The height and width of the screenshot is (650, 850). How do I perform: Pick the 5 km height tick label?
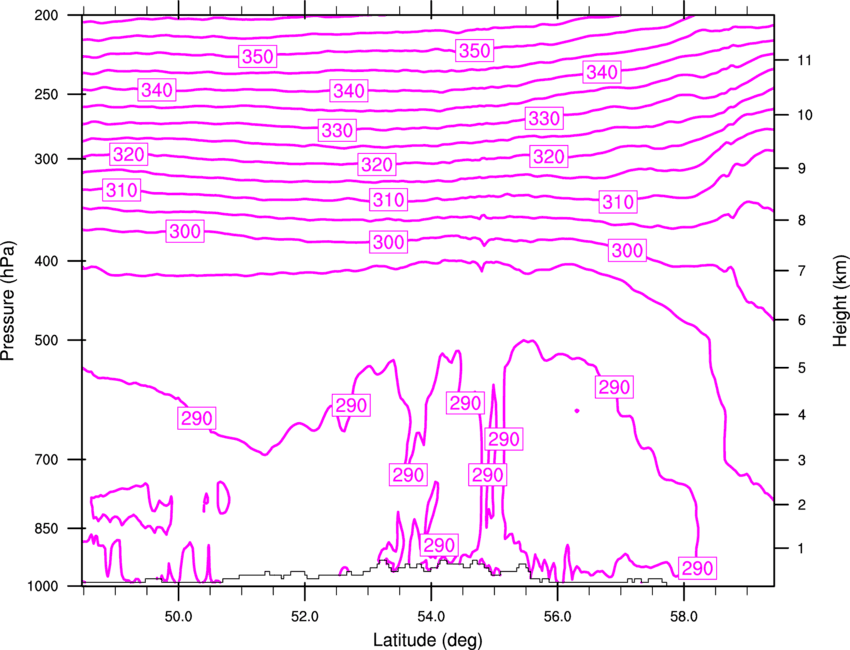(x=801, y=368)
